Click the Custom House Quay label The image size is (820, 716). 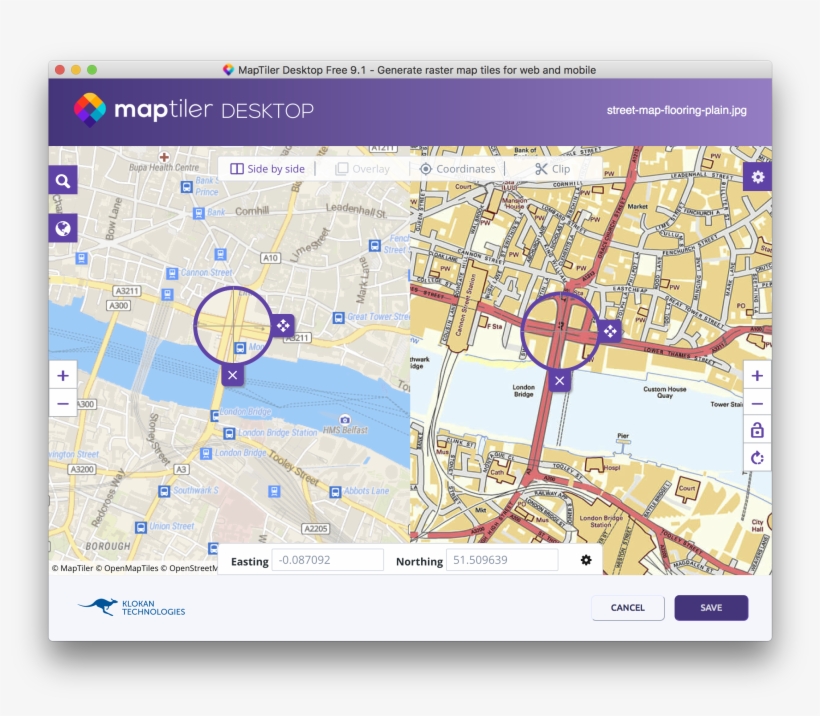(665, 392)
